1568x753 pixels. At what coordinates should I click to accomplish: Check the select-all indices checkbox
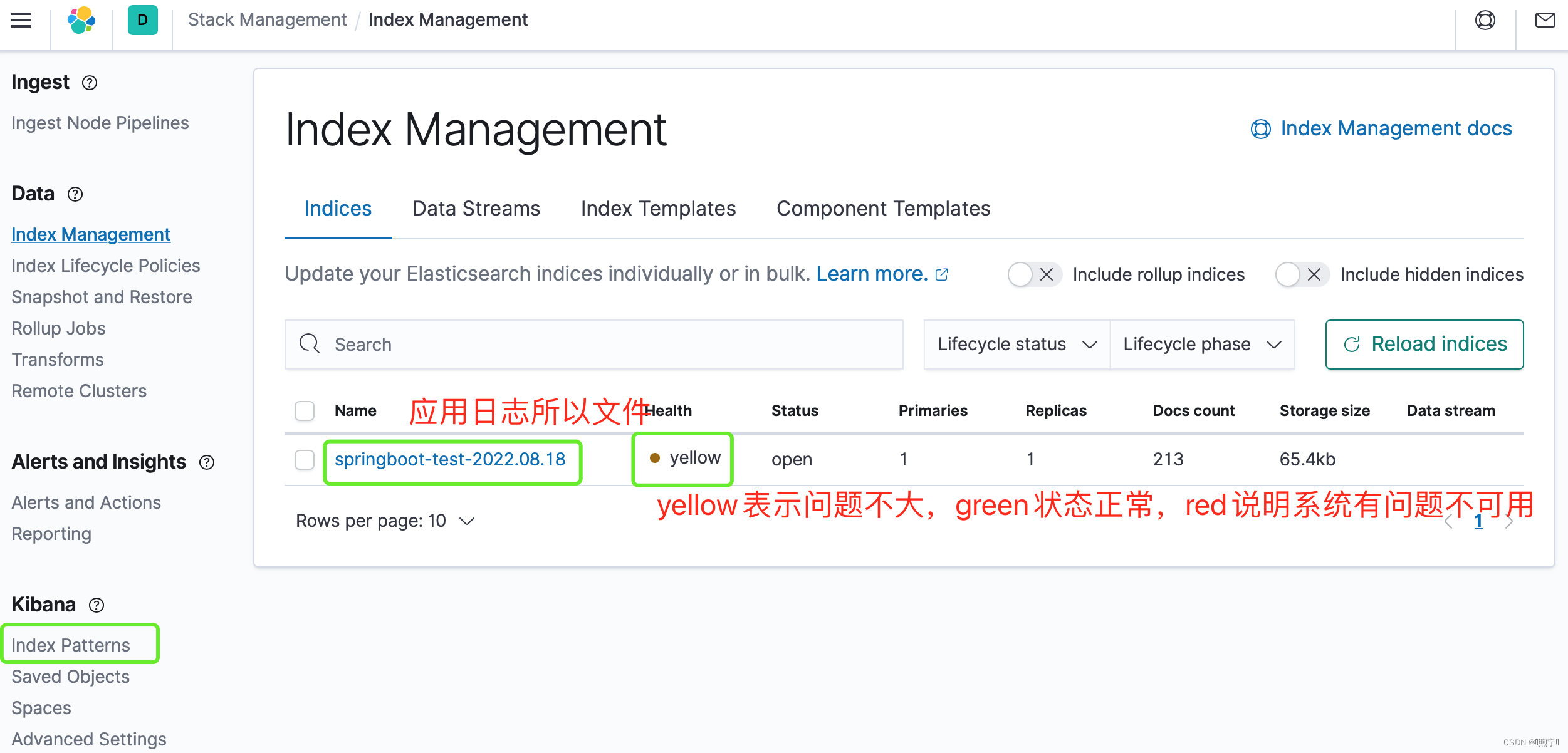tap(305, 411)
